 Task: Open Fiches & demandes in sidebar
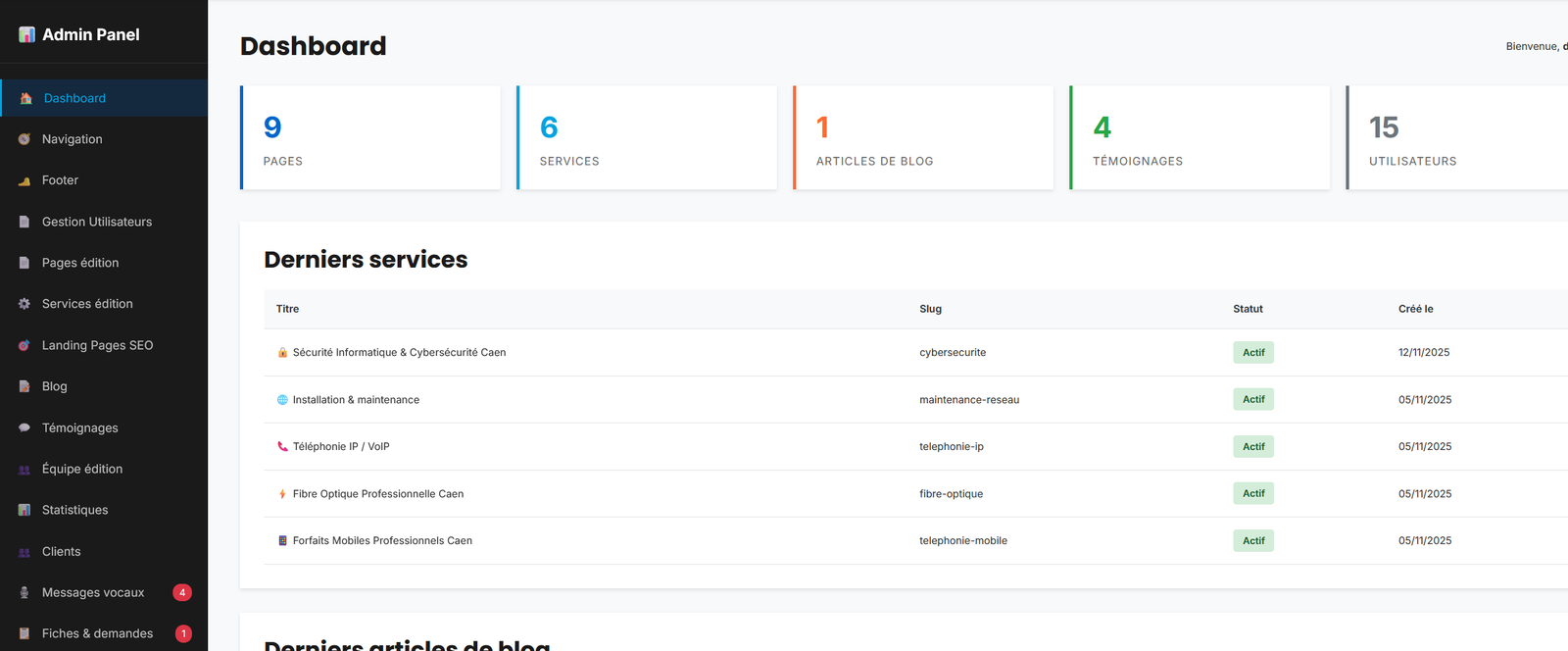(x=104, y=633)
